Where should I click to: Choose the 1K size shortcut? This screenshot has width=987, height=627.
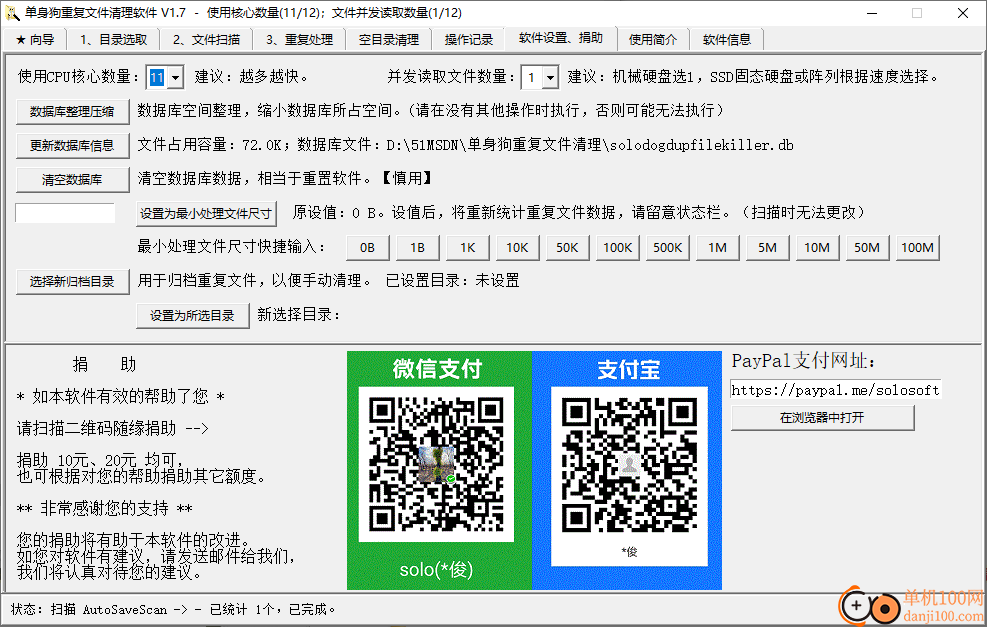click(x=468, y=247)
